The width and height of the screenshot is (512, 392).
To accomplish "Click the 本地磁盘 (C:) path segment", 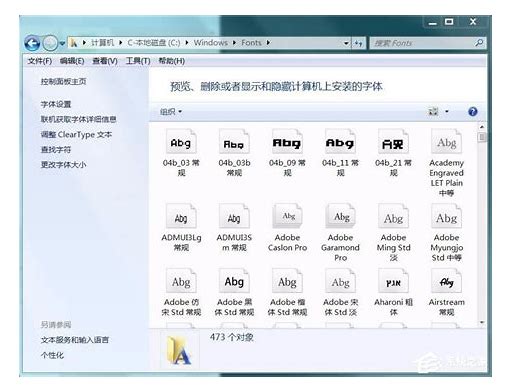I will pos(154,43).
